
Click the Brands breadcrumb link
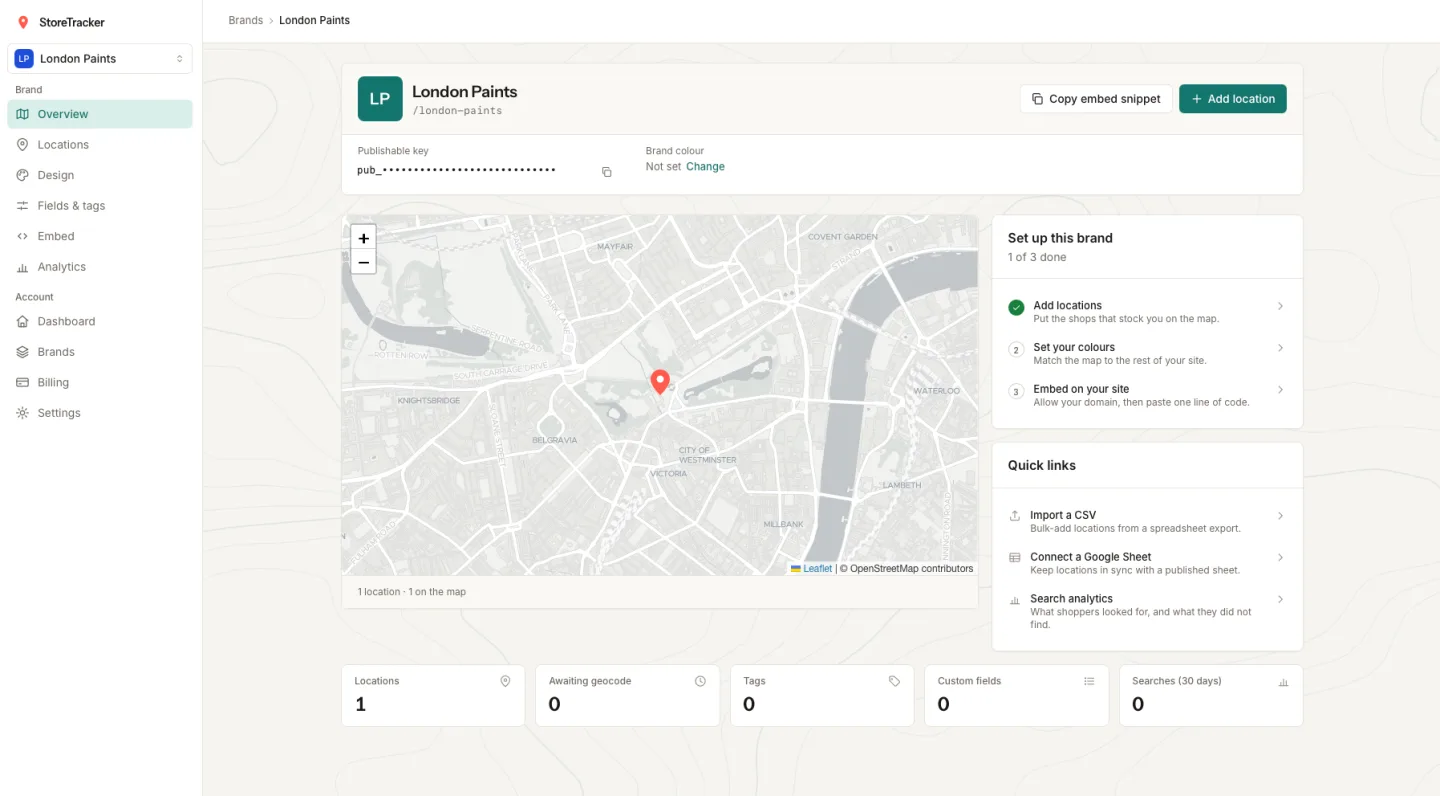(246, 20)
